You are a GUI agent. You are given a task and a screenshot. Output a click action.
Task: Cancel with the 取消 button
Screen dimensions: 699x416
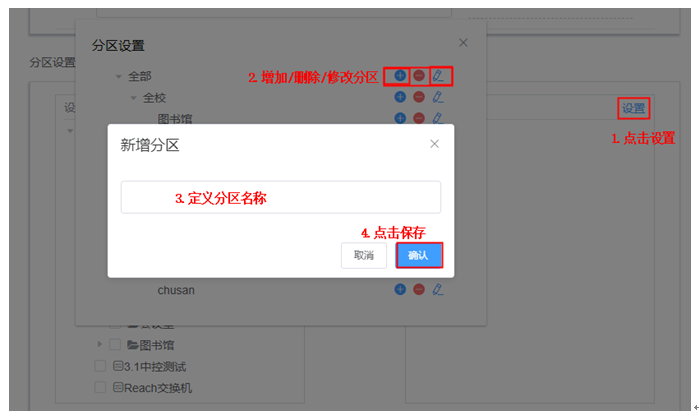click(363, 255)
